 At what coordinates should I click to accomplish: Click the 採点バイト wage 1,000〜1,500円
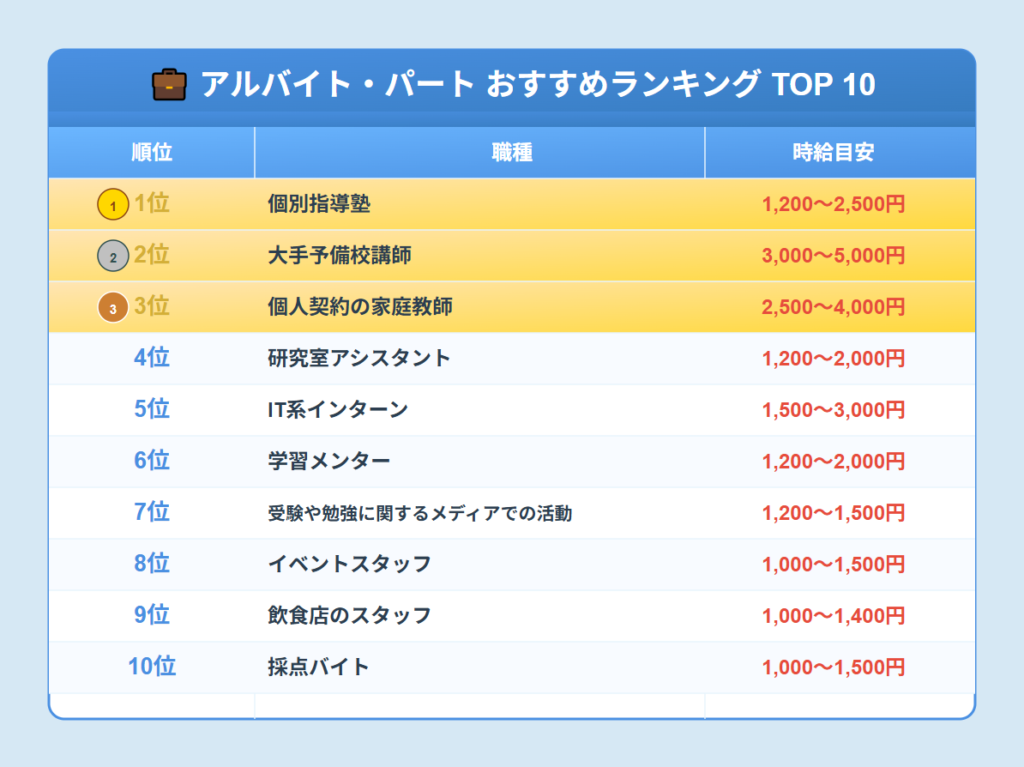click(x=833, y=668)
